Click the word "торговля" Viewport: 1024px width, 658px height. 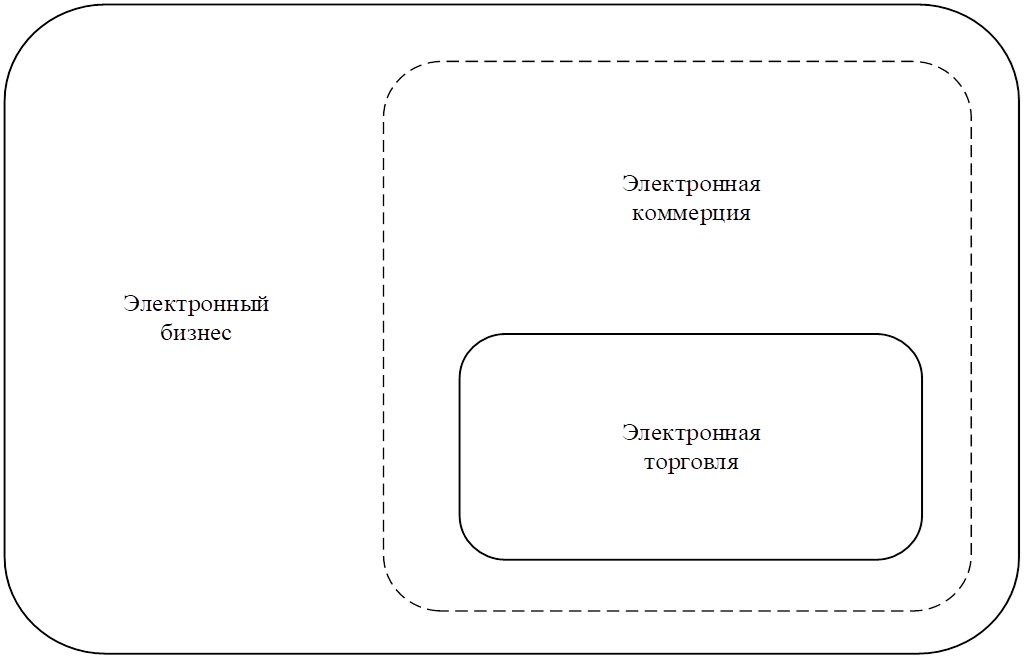tap(691, 463)
